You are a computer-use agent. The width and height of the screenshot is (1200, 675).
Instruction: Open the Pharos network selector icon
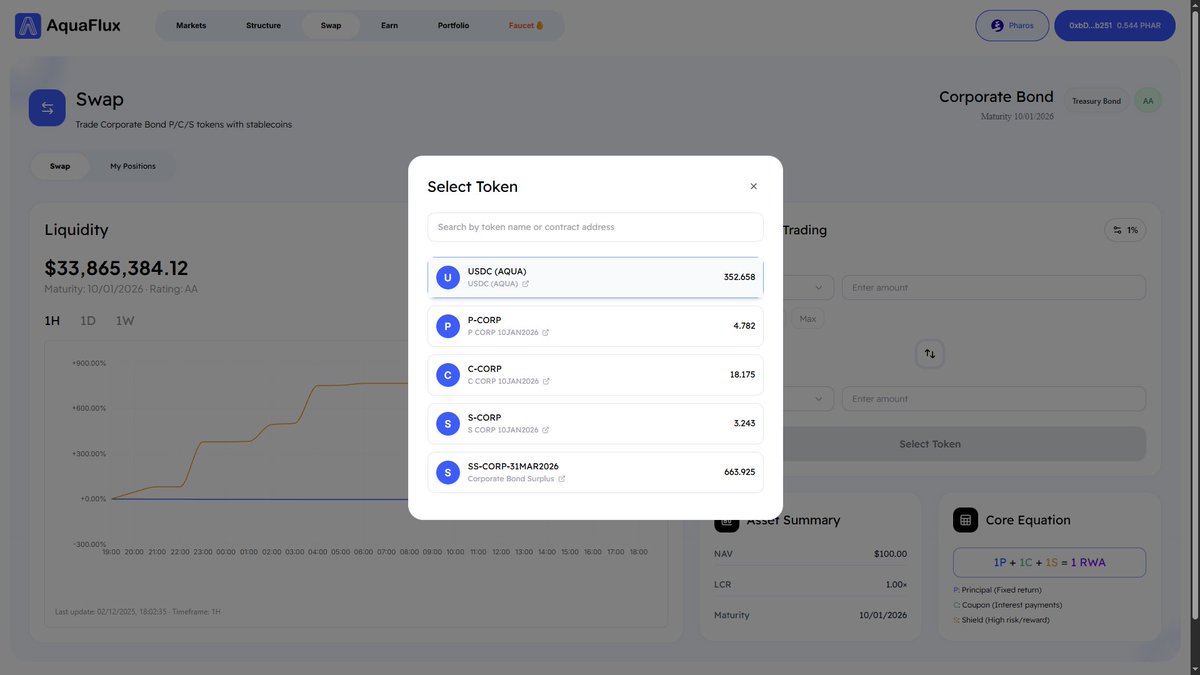995,25
